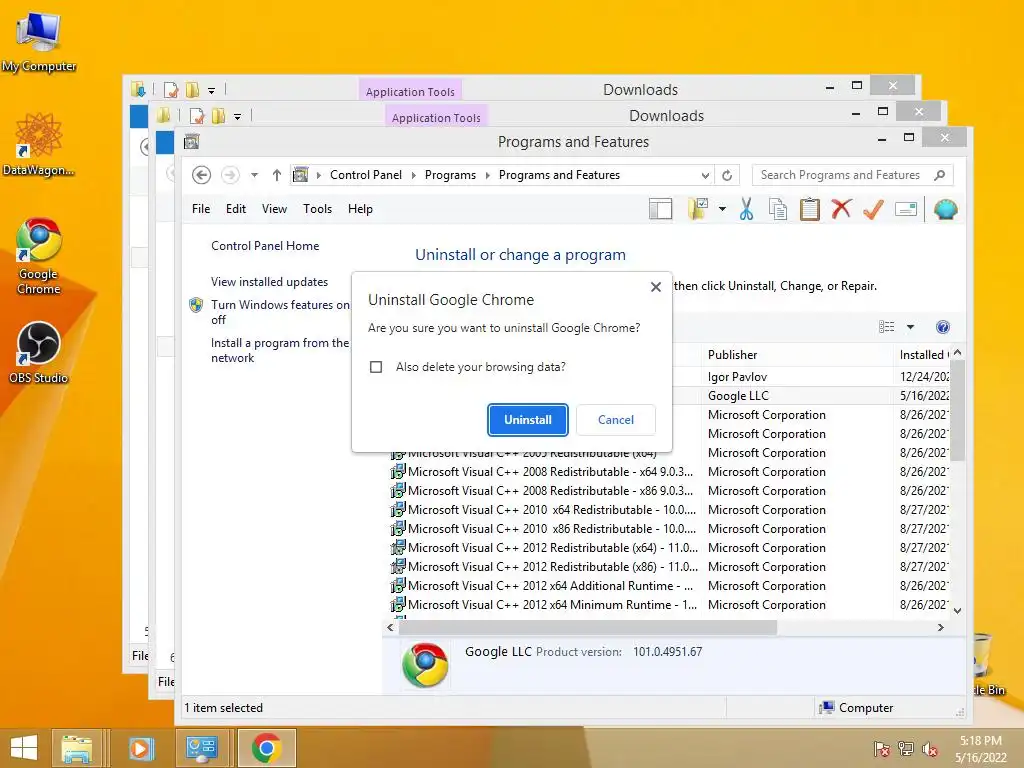Expand the breadcrumb arrow after Programs

487,175
